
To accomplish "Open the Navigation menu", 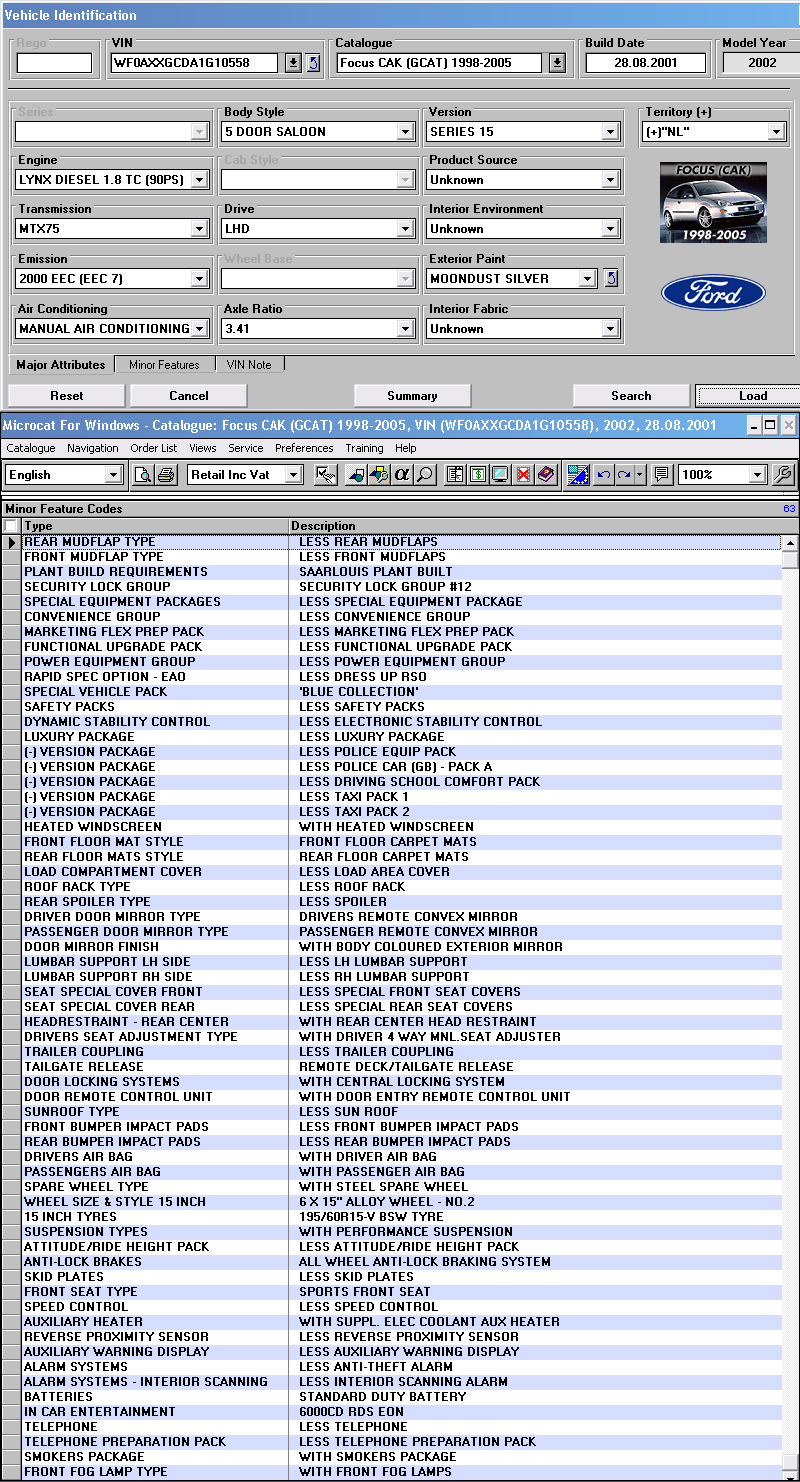I will [x=92, y=448].
